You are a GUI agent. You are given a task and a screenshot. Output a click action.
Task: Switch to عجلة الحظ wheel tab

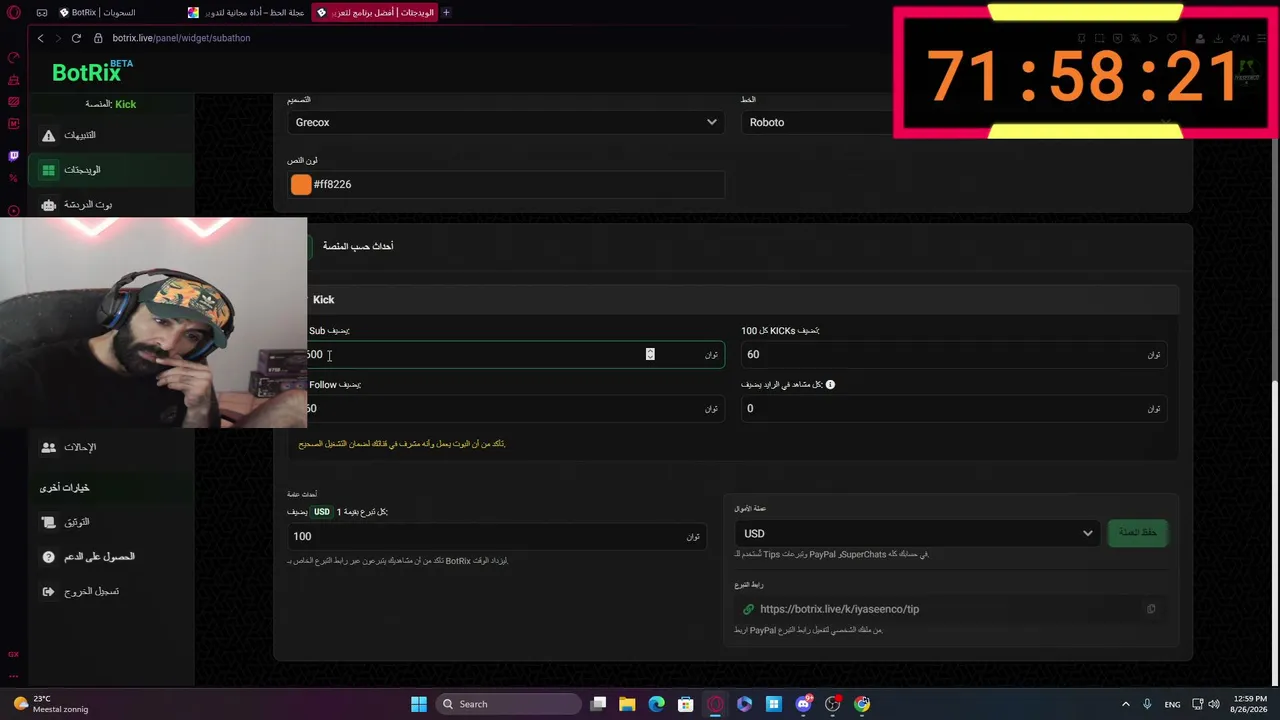(x=247, y=13)
